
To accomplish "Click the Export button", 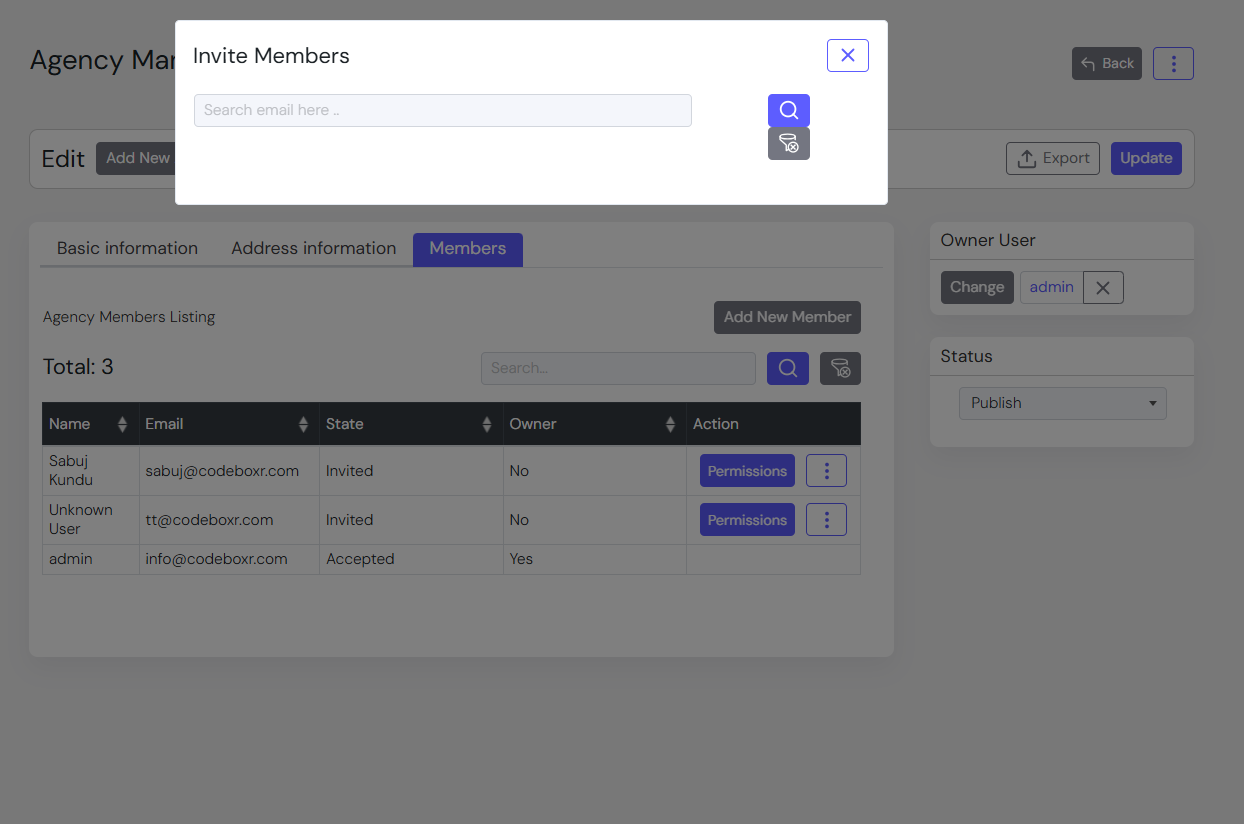I will [x=1052, y=158].
